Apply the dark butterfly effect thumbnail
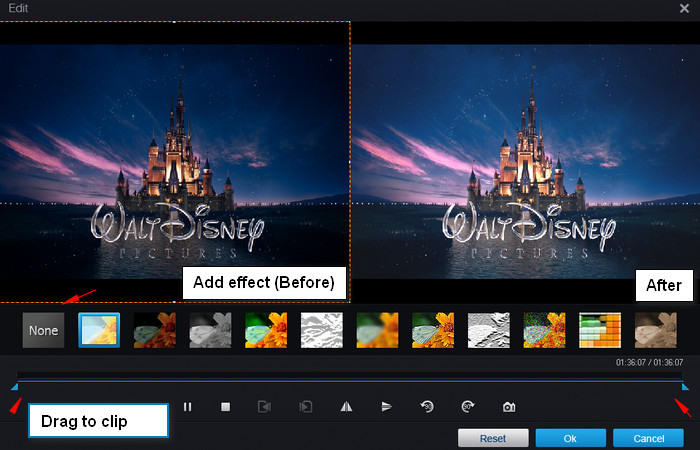This screenshot has width=700, height=450. (x=154, y=330)
